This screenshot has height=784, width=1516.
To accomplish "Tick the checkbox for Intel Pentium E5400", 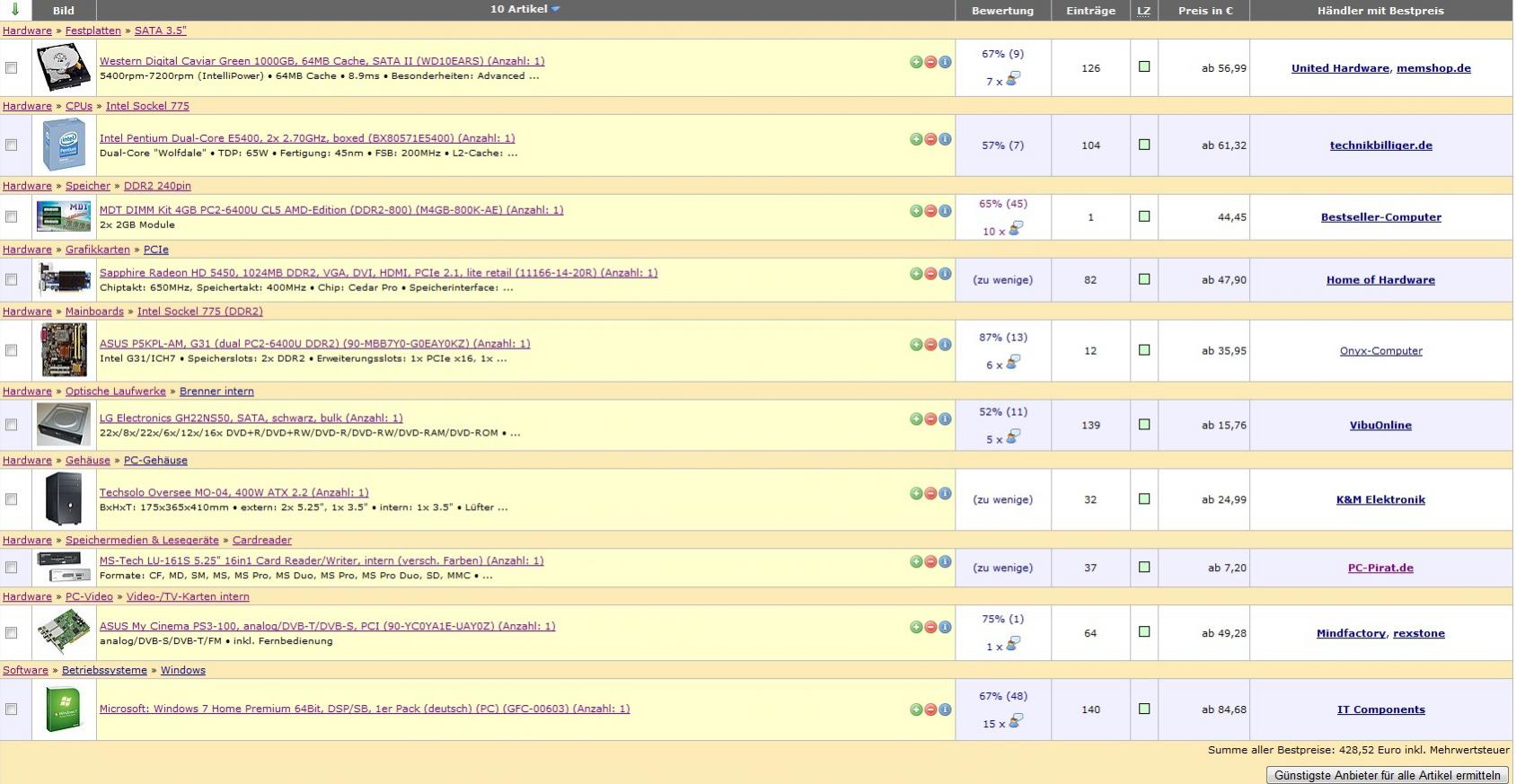I will 12,145.
